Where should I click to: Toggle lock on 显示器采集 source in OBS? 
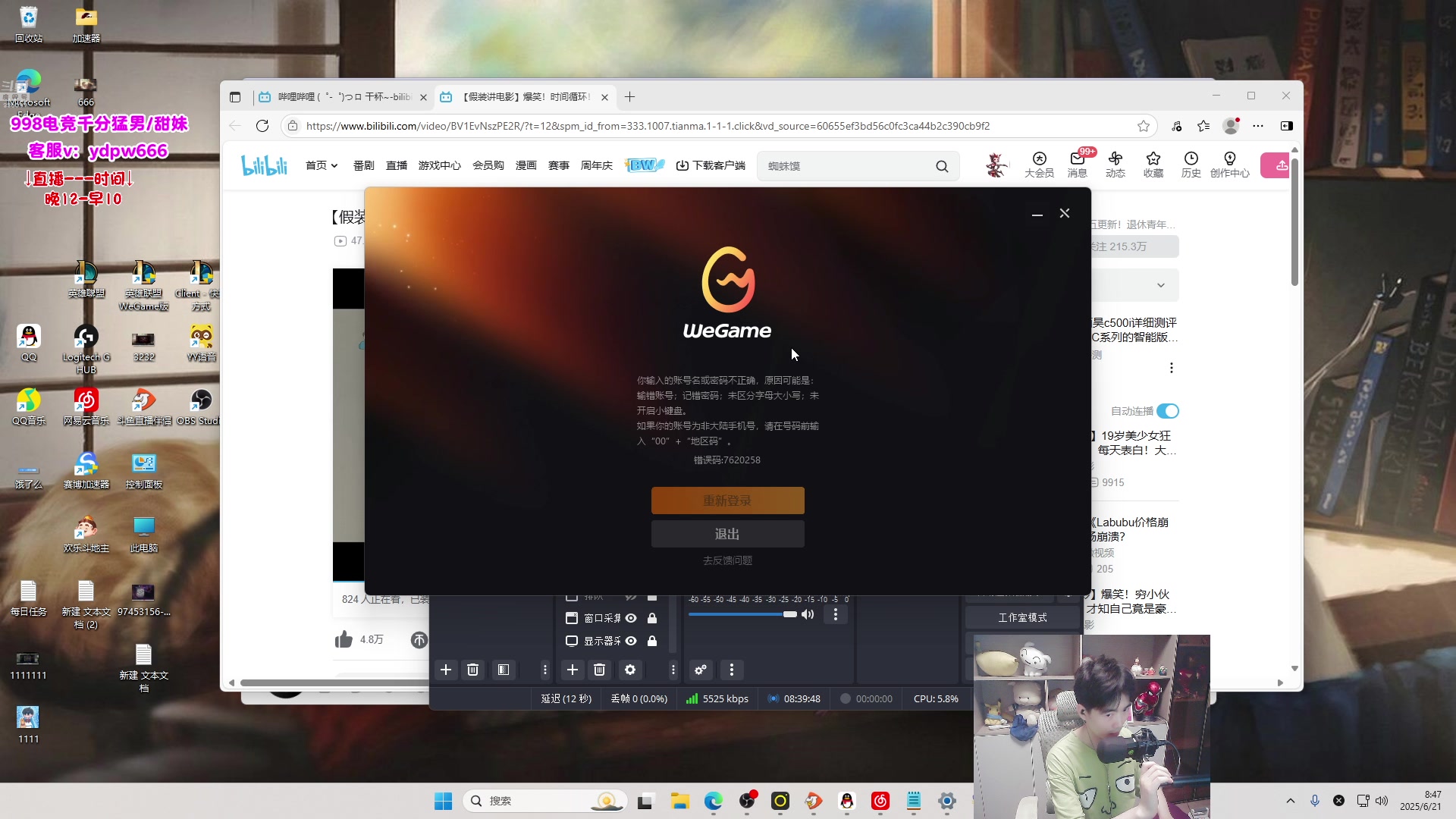click(x=652, y=641)
